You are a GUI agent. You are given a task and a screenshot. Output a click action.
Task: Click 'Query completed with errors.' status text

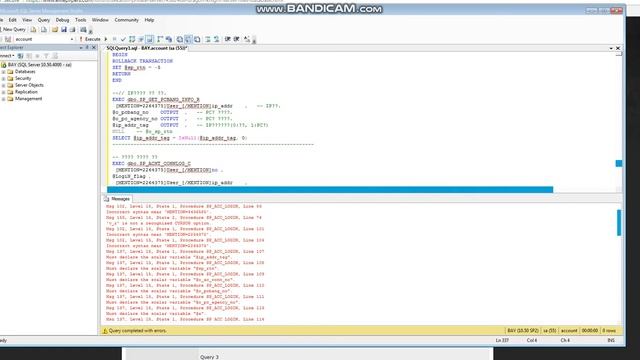tap(138, 331)
